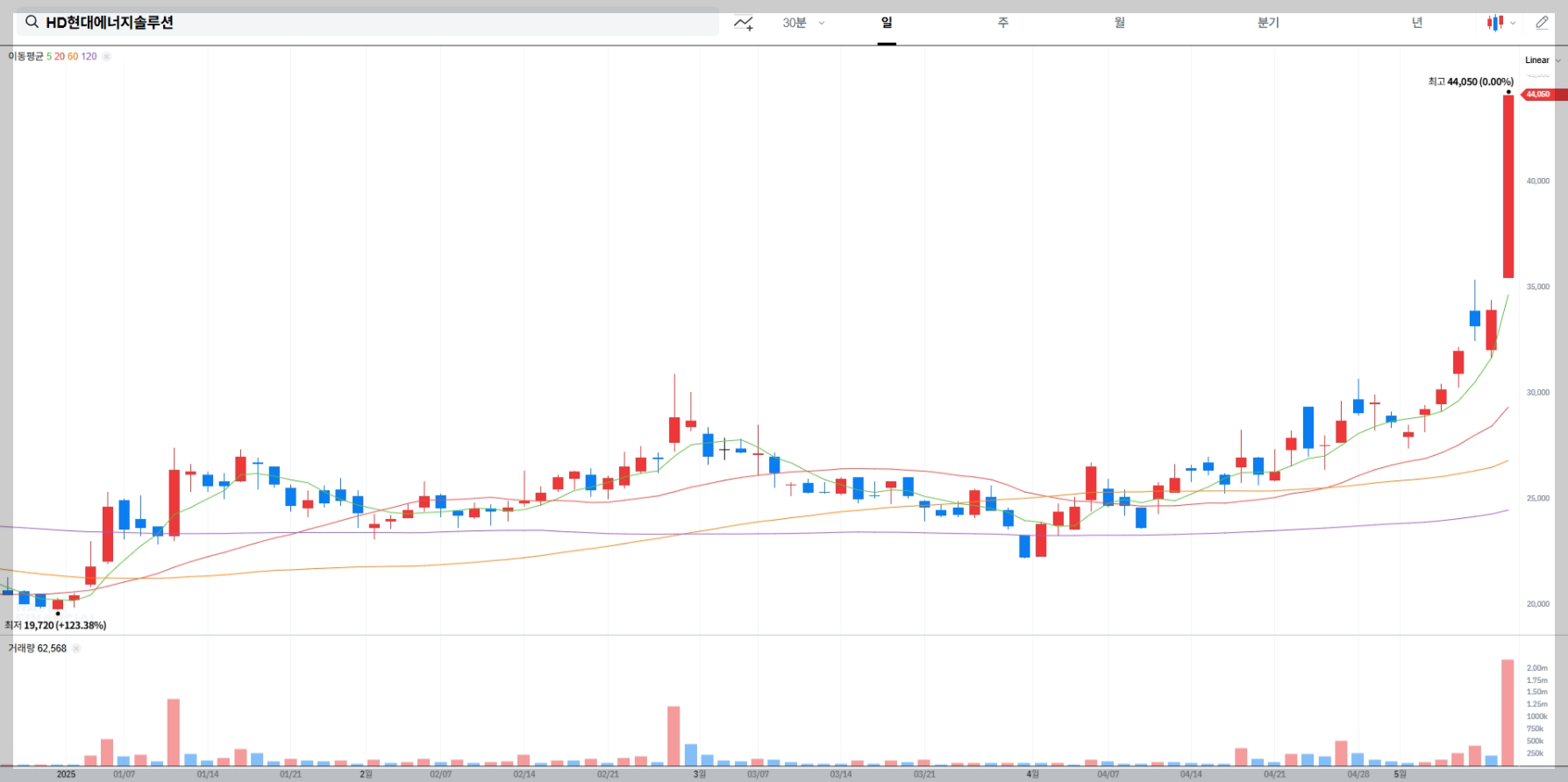
Task: Click the 2월 month axis label
Action: (367, 774)
